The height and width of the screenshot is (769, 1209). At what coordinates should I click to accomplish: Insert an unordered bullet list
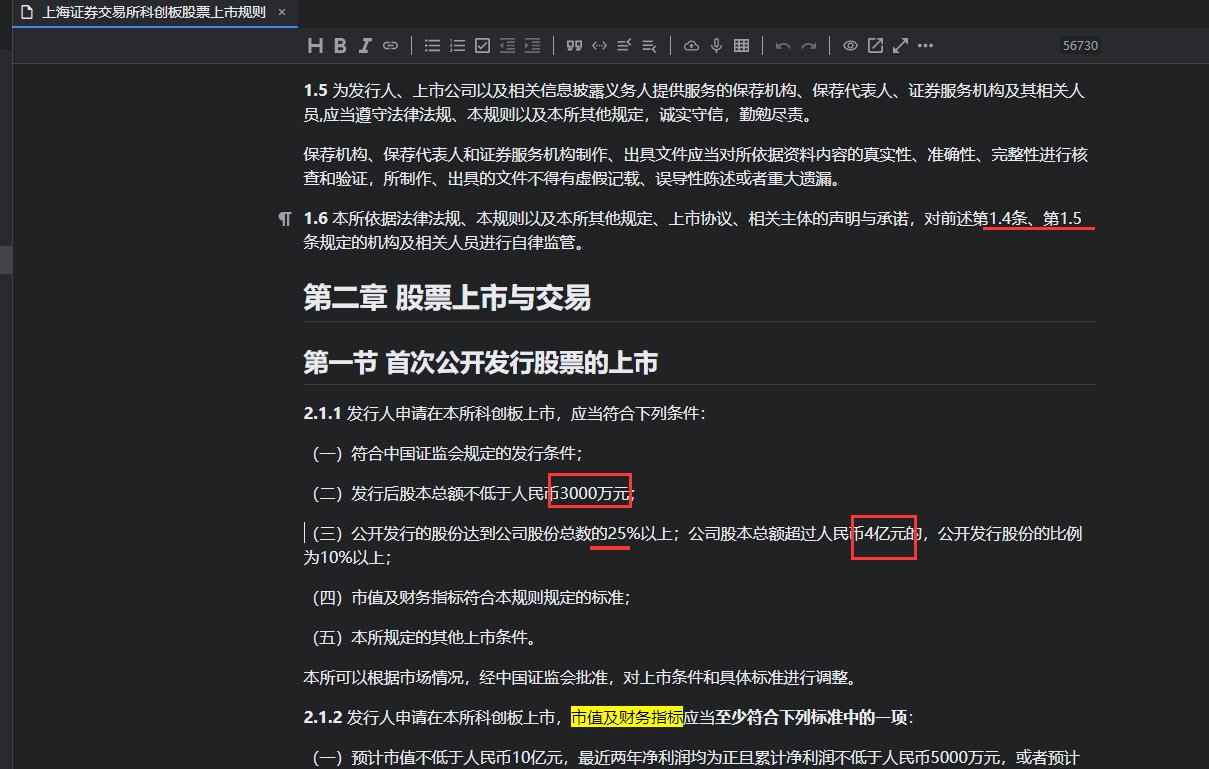[x=432, y=45]
